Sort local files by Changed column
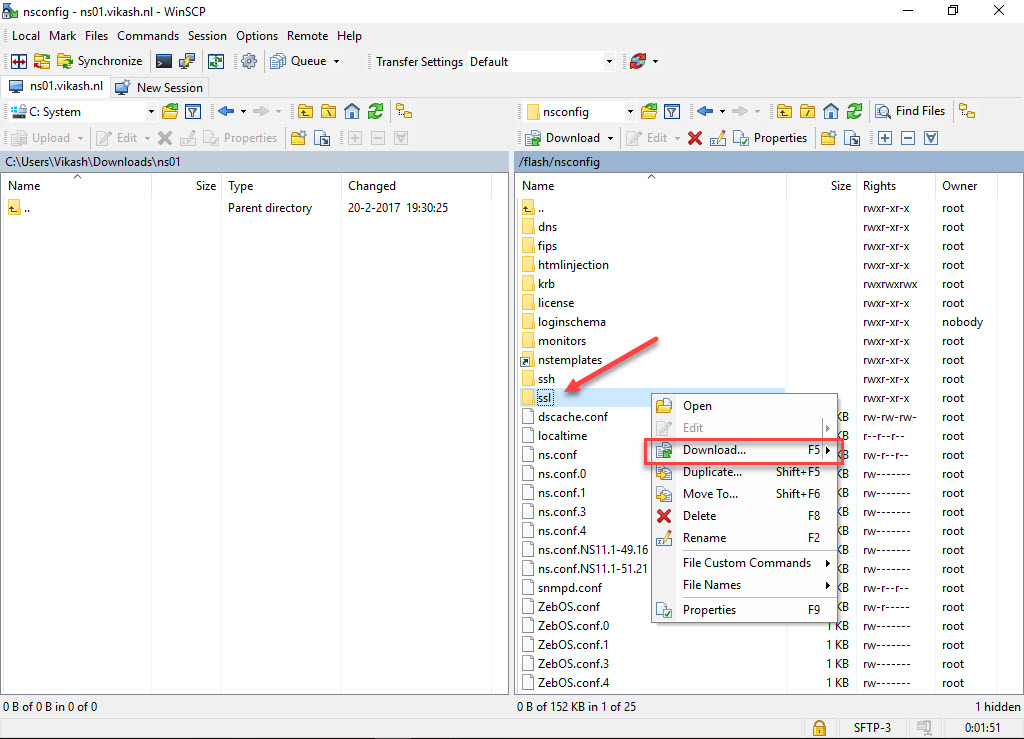The image size is (1024, 739). (x=415, y=186)
